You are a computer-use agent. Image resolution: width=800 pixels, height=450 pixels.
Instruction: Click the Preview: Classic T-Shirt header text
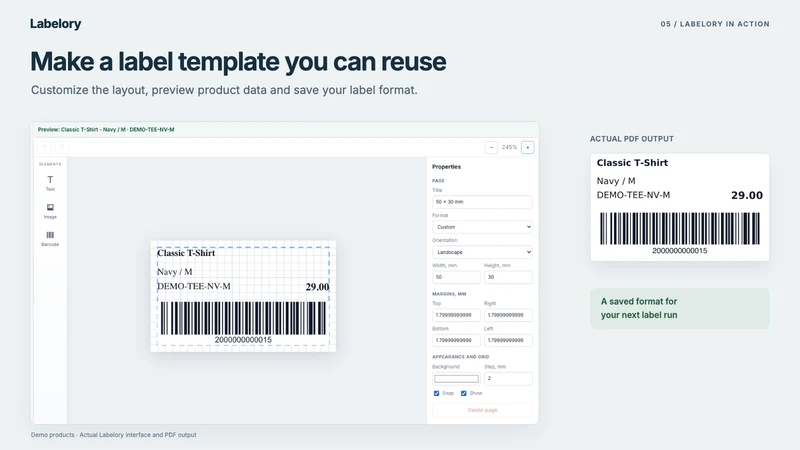click(x=106, y=130)
